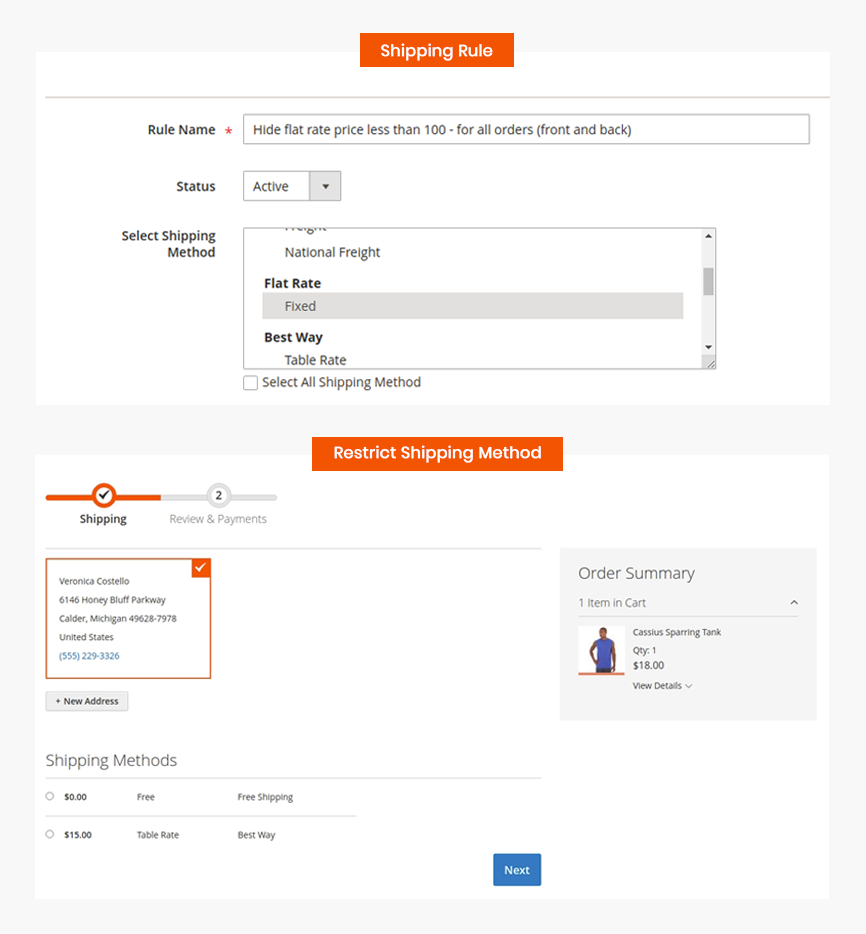Select the $0.00 Free Shipping radio button
The height and width of the screenshot is (934, 866).
[x=50, y=796]
